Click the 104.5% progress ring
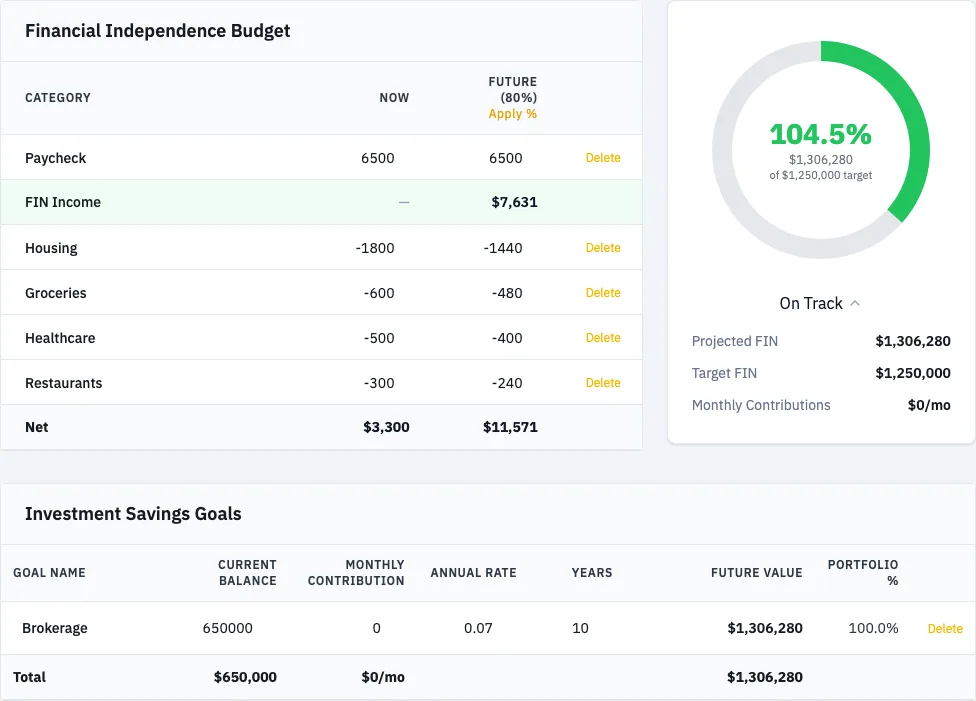The image size is (976, 701). [821, 150]
